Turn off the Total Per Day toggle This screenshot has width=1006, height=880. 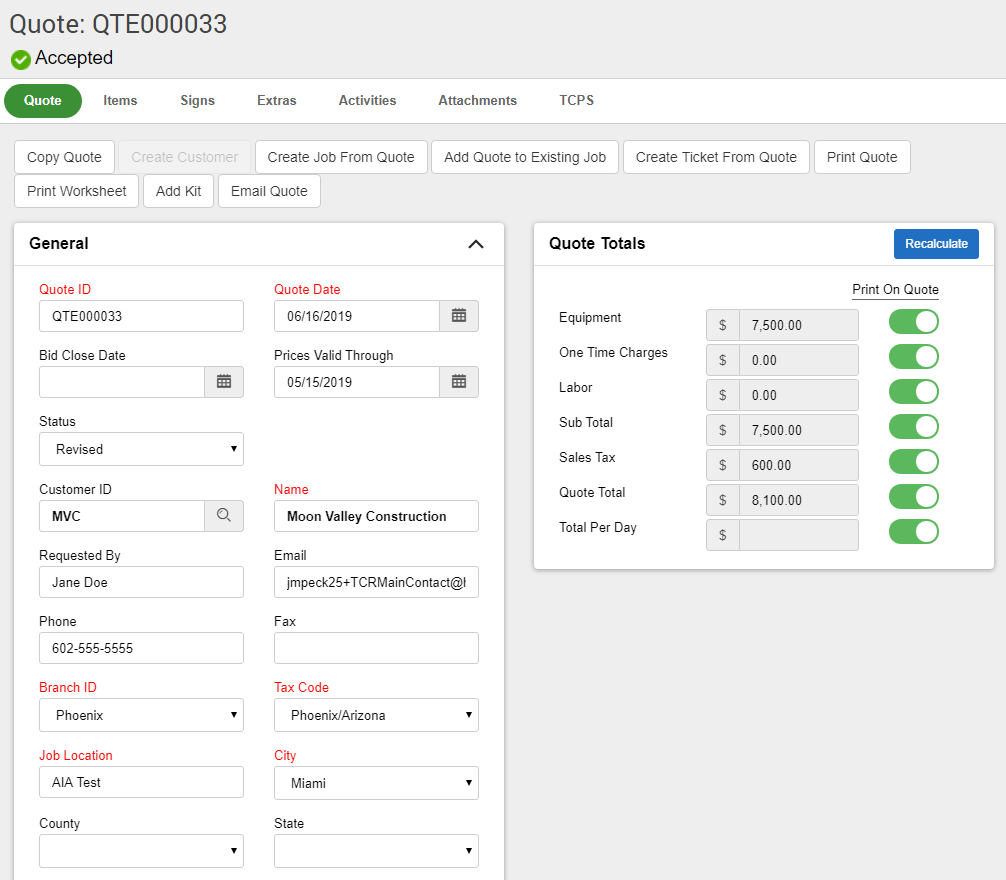pos(913,531)
